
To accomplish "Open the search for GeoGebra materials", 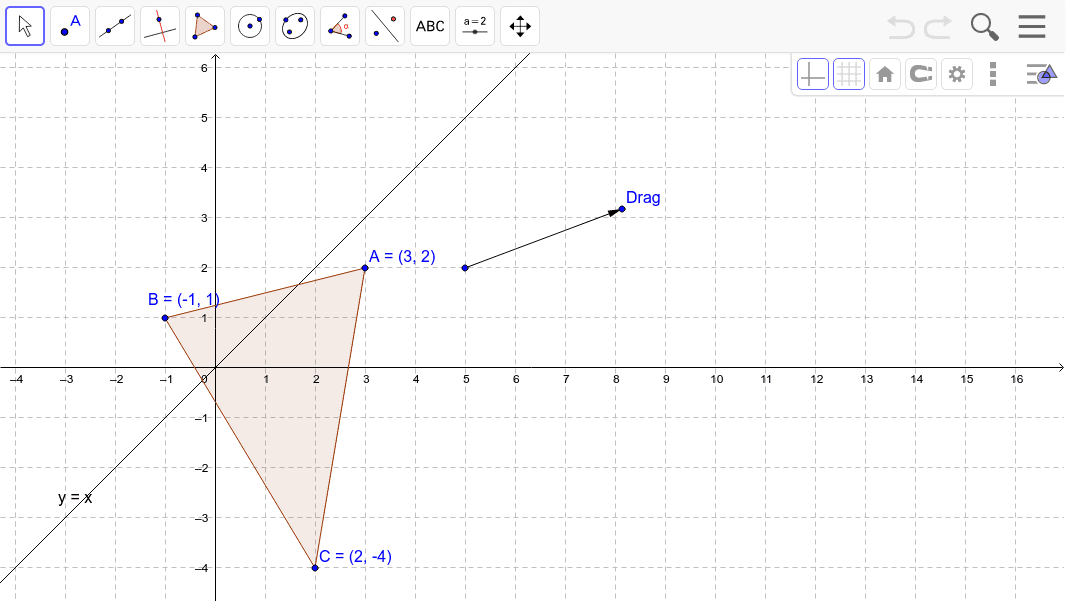I will coord(984,27).
